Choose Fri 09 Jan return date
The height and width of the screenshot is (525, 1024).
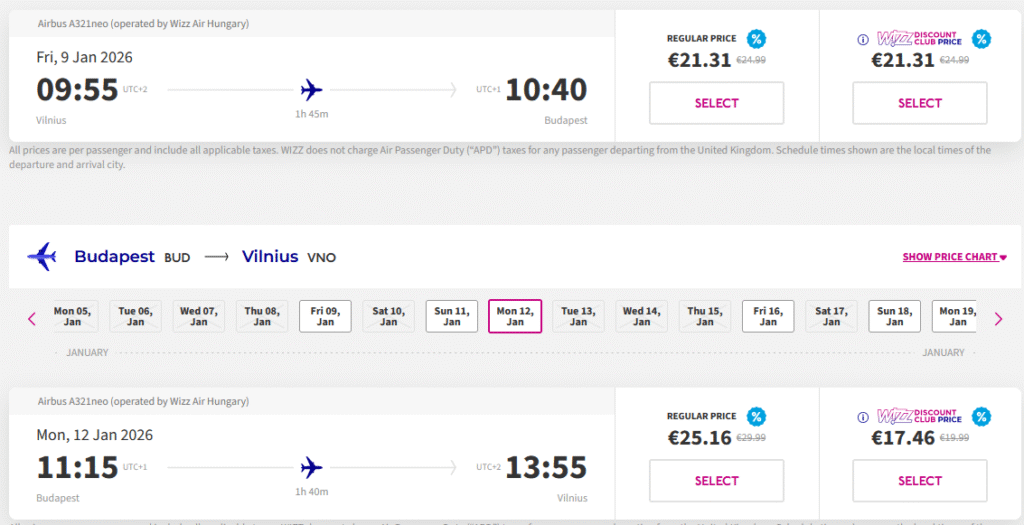325,316
